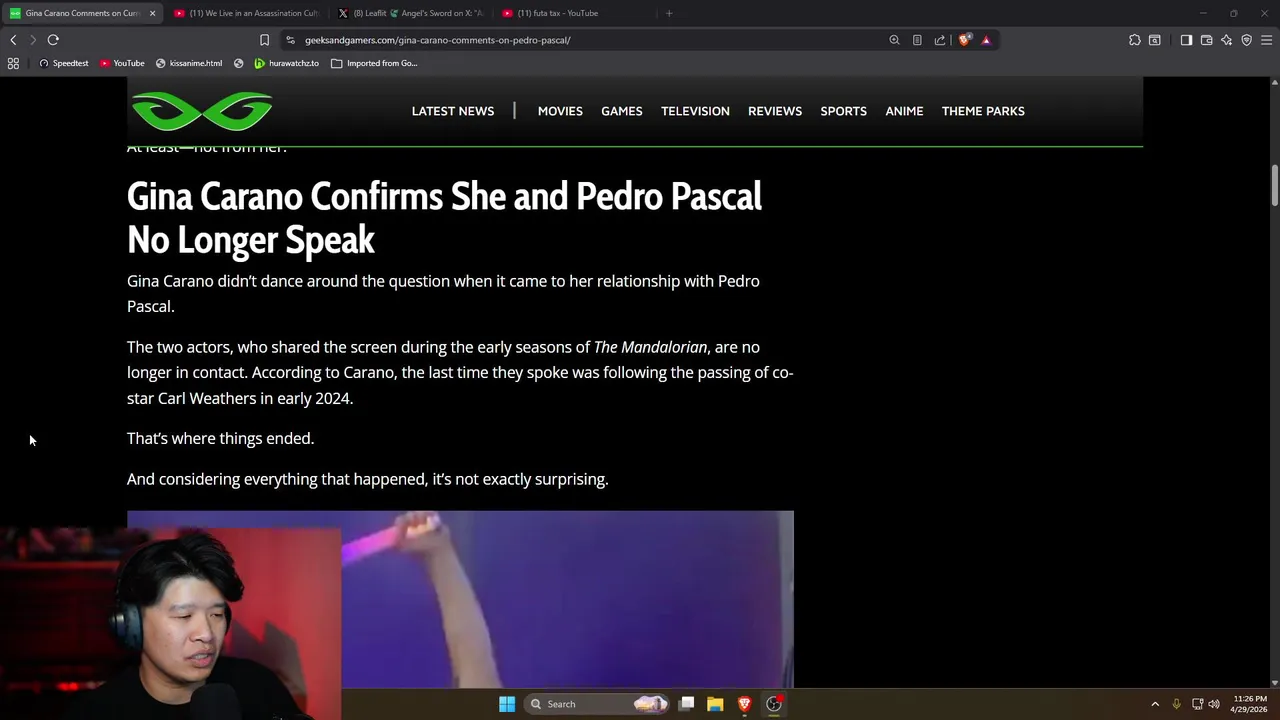Select the unlabeled globe bookmark icon

pyautogui.click(x=238, y=63)
